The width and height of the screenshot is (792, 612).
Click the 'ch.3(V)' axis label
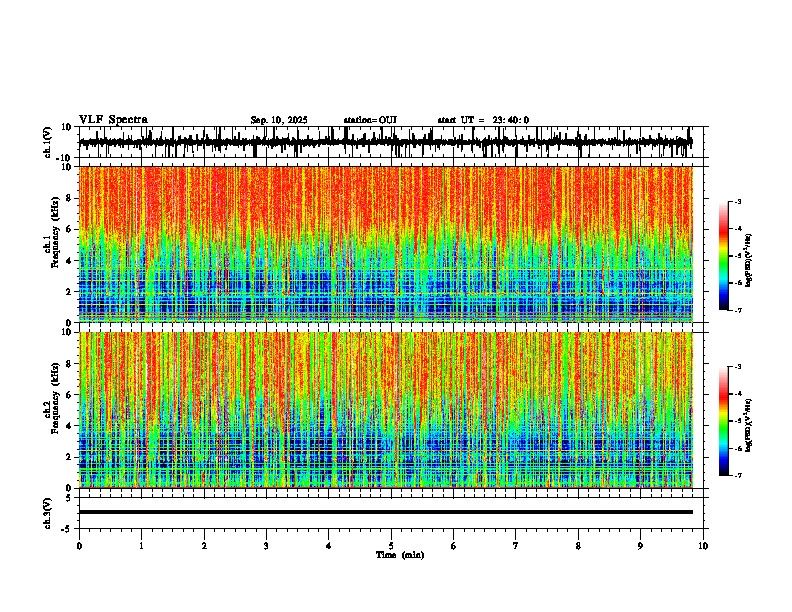pos(48,513)
